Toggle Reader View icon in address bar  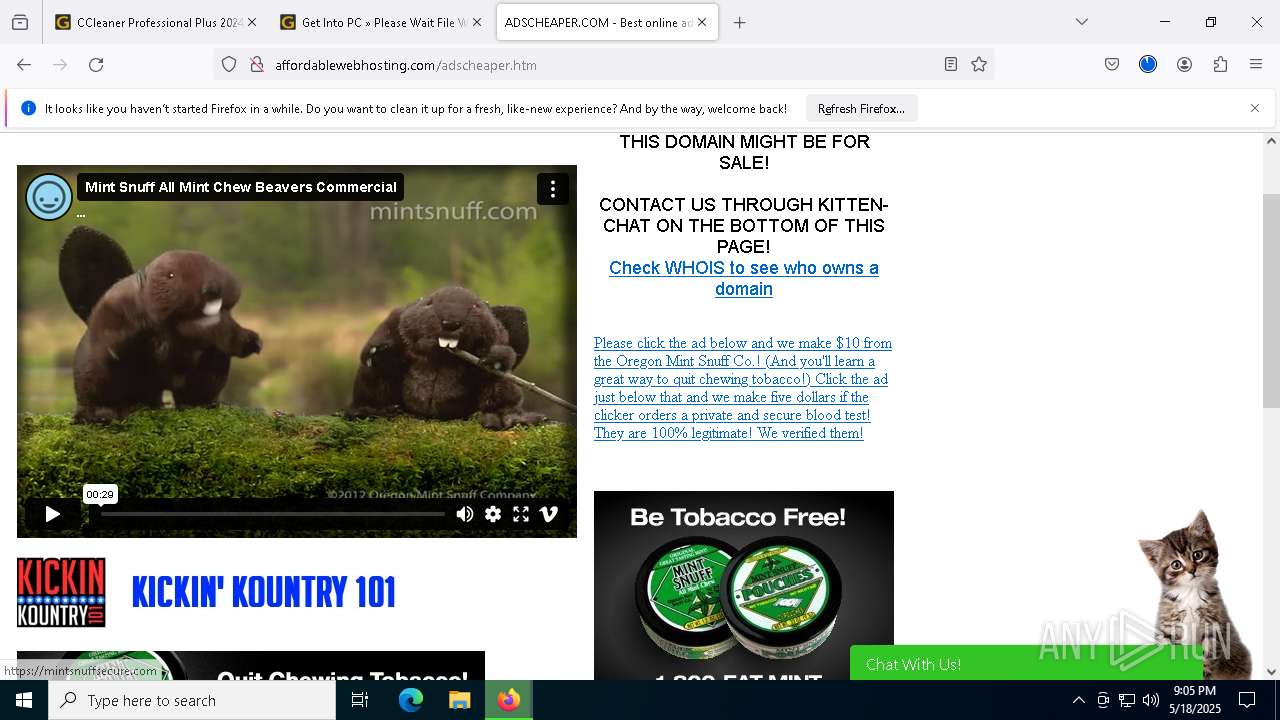951,65
